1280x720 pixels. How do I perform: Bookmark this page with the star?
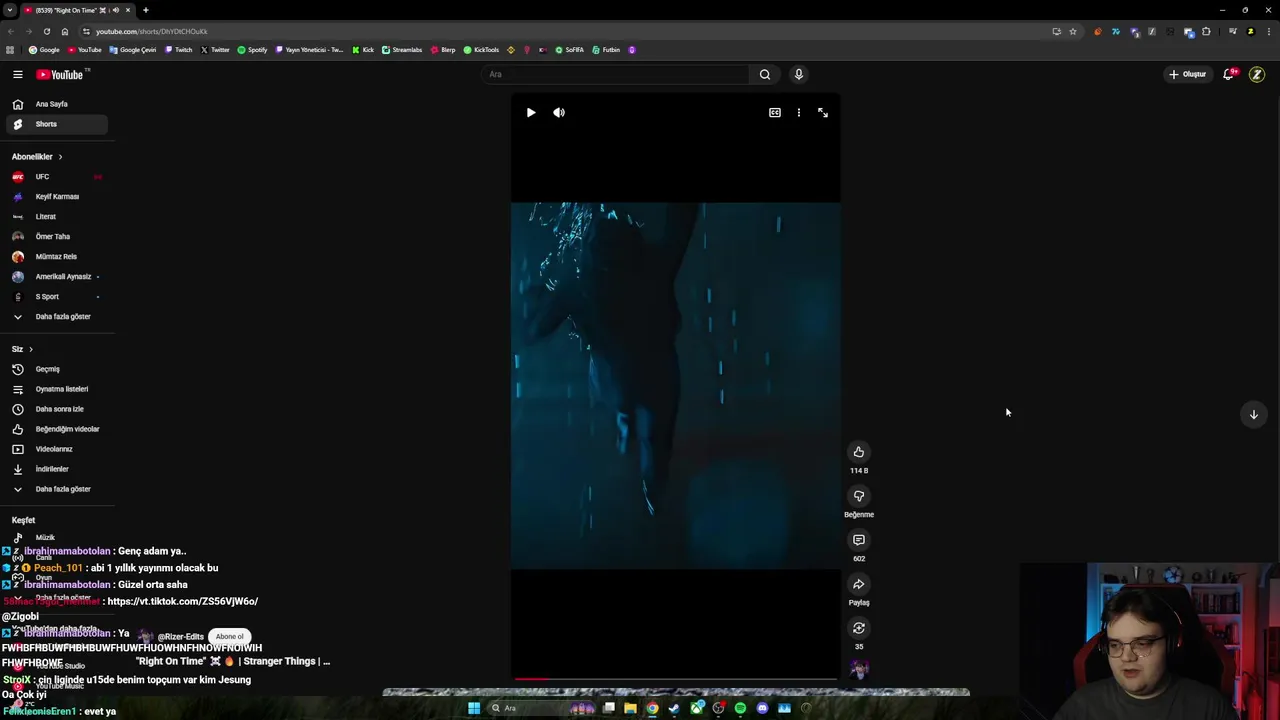[x=1073, y=31]
